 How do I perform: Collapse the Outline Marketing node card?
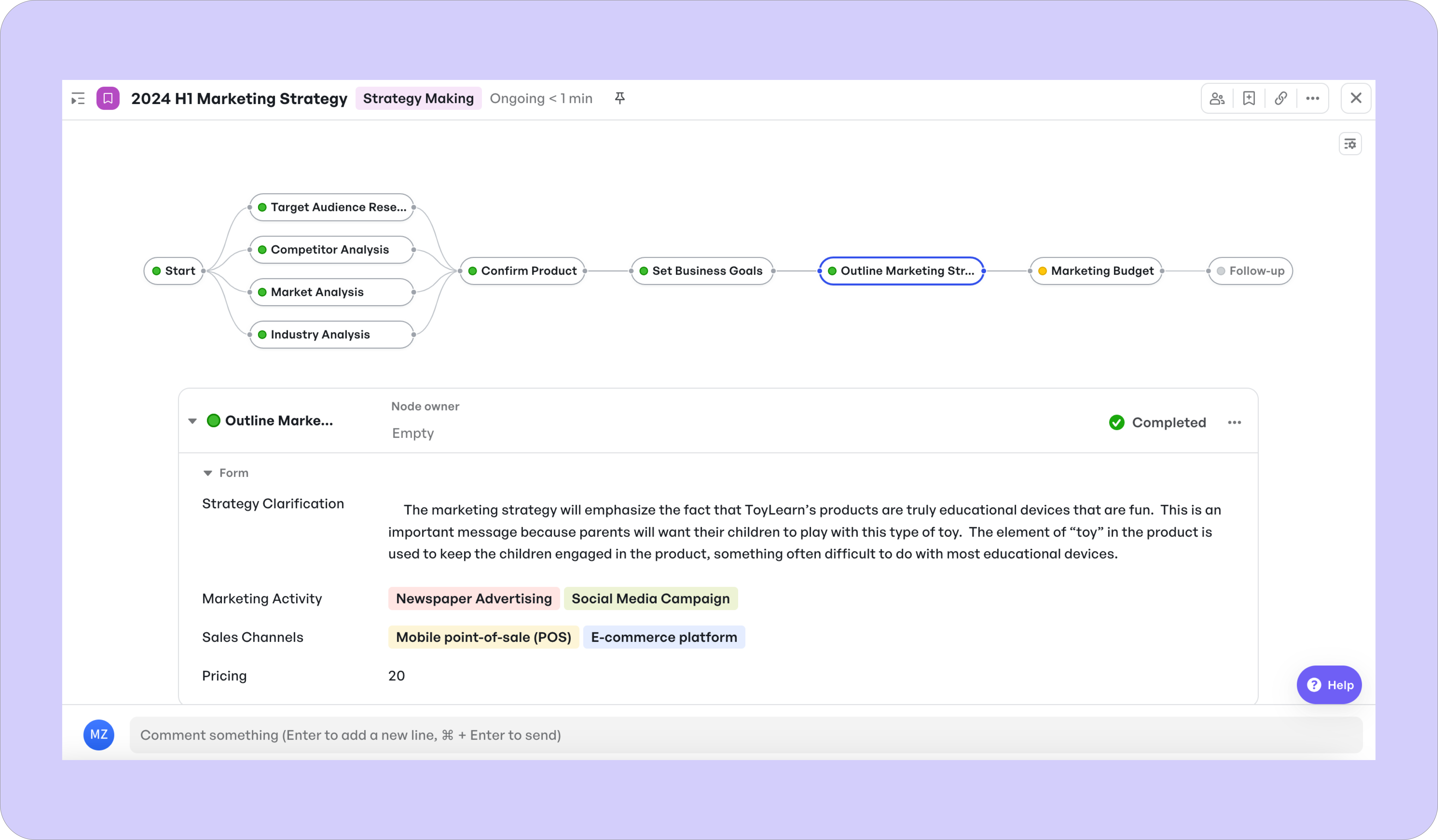coord(192,421)
